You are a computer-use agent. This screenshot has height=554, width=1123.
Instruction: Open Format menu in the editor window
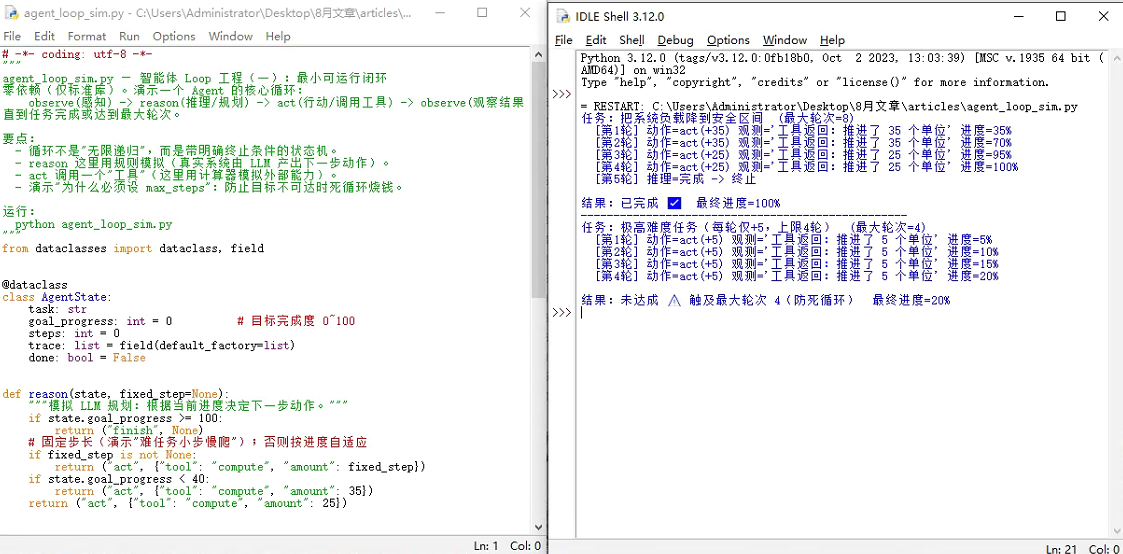(87, 36)
